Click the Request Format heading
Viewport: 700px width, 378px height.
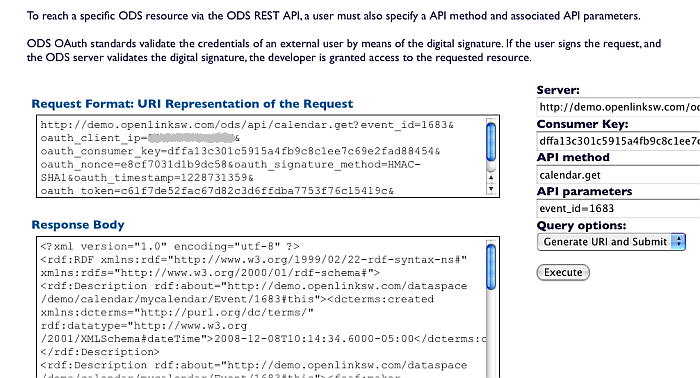pos(192,104)
